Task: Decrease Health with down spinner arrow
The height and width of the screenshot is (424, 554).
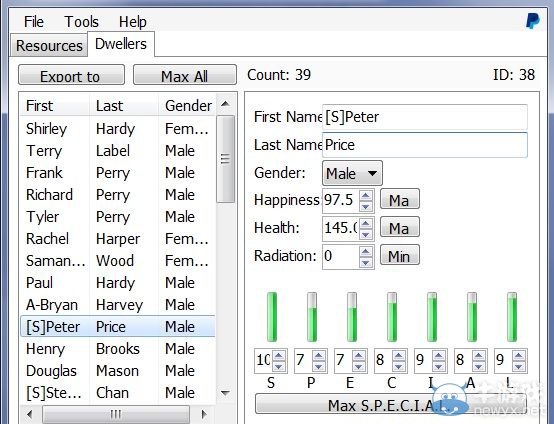Action: (366, 234)
